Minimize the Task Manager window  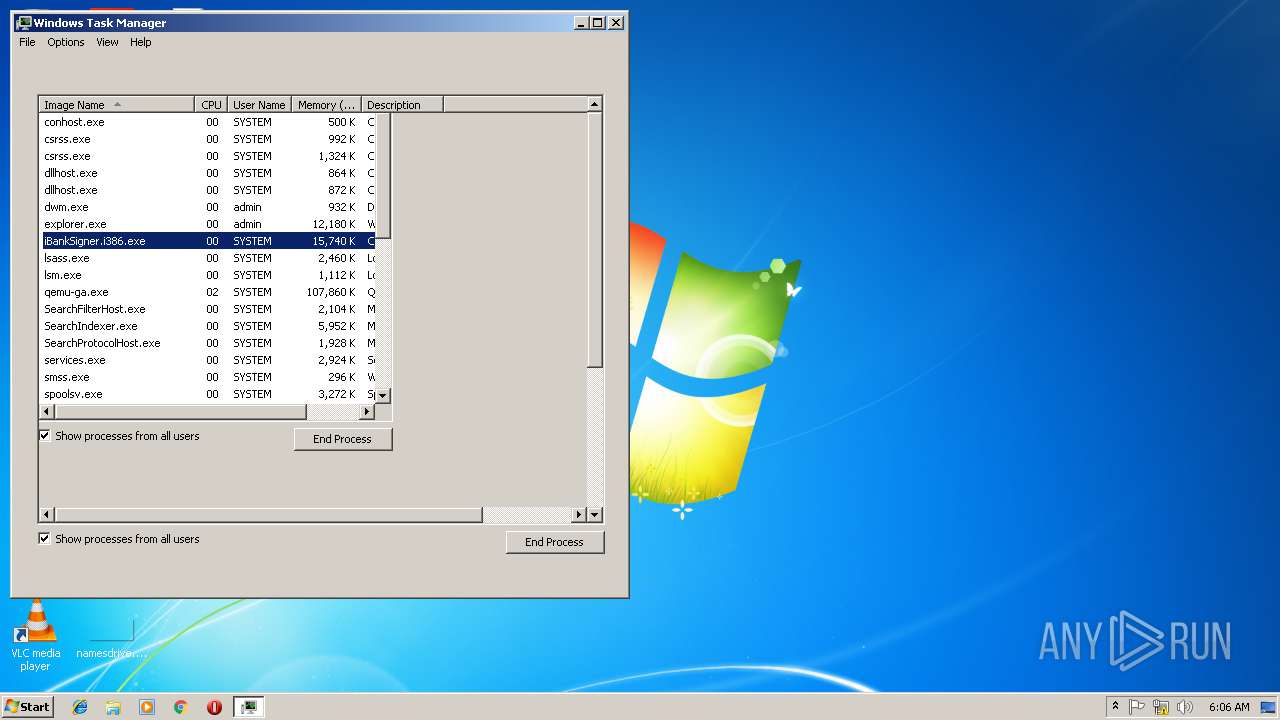click(581, 22)
